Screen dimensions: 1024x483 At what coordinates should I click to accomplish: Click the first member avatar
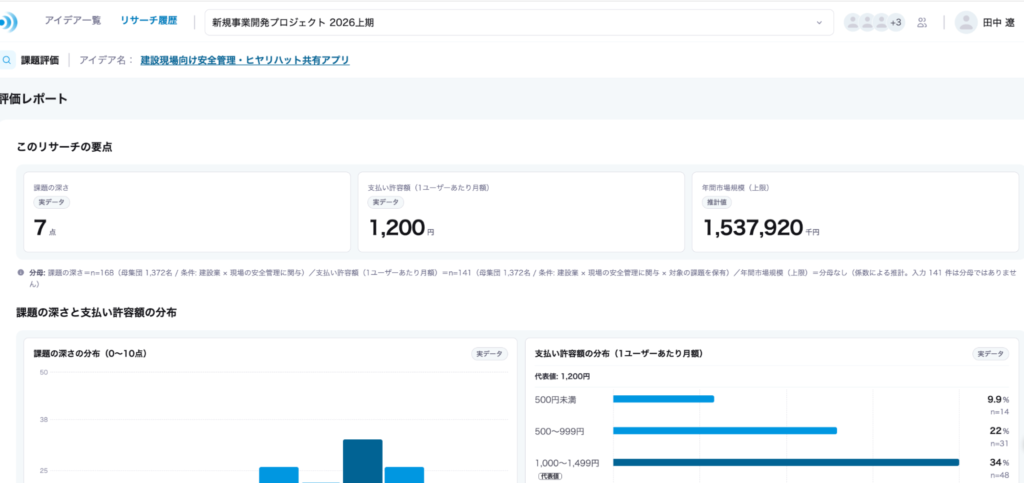[853, 23]
